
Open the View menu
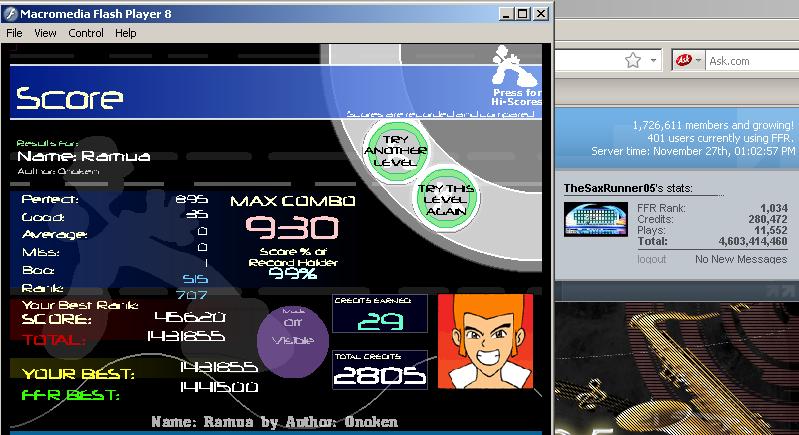point(45,33)
